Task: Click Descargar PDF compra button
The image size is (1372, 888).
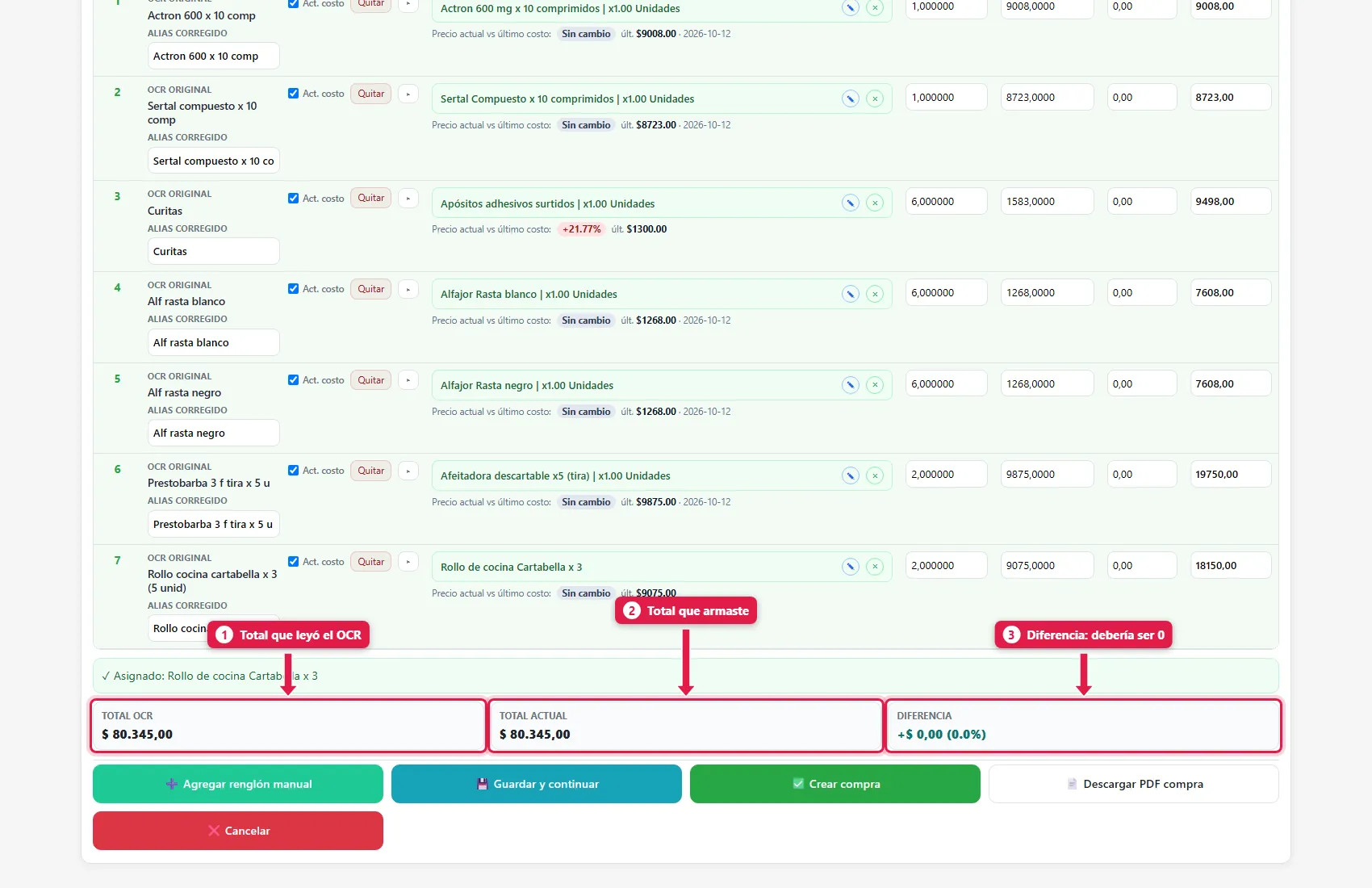Action: coord(1134,784)
